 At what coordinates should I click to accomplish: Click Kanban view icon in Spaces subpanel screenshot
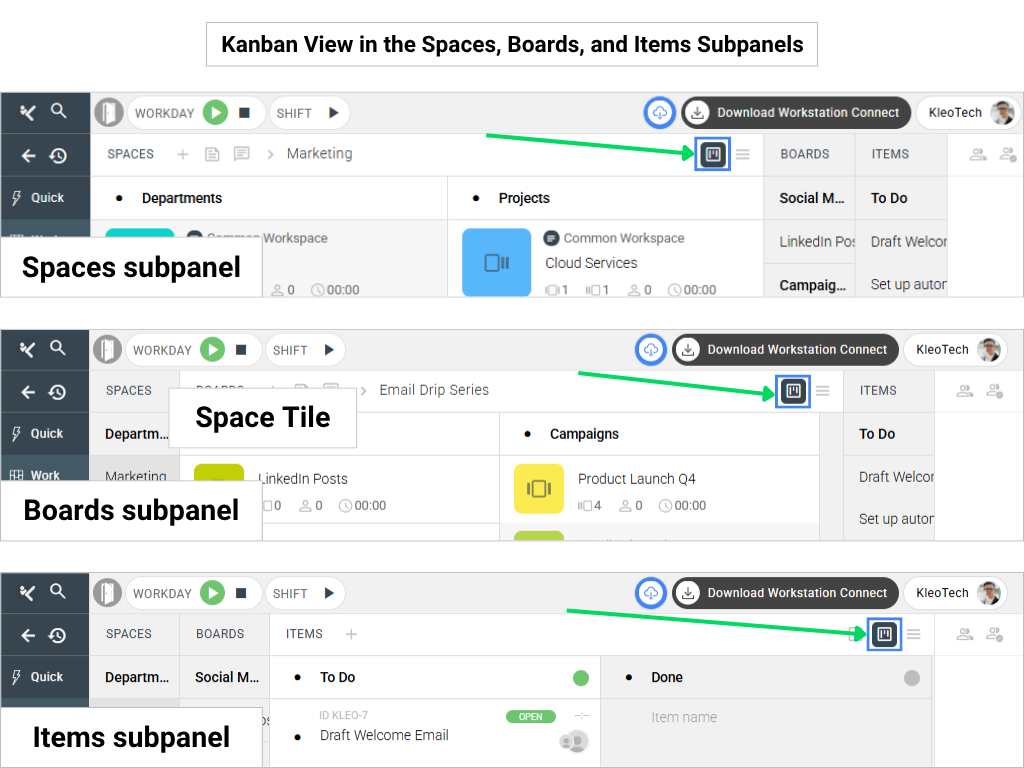coord(713,155)
